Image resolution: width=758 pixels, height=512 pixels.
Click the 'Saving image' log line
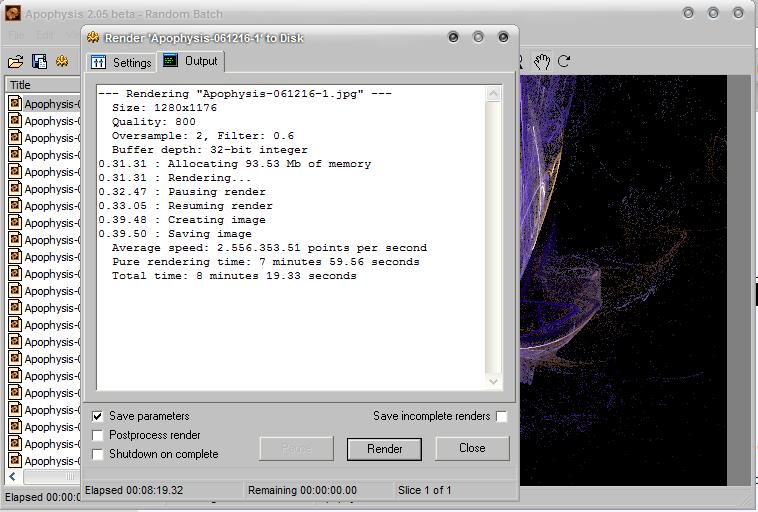point(175,234)
